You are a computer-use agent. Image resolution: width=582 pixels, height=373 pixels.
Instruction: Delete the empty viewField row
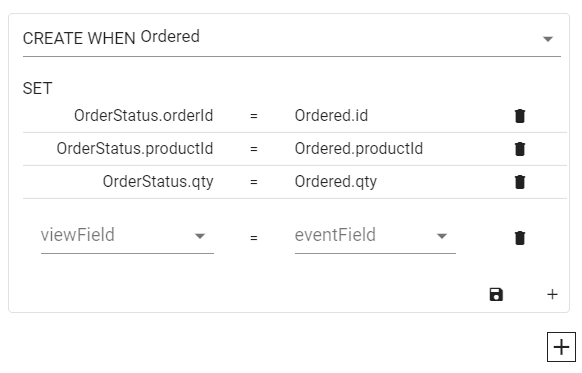[x=520, y=238]
